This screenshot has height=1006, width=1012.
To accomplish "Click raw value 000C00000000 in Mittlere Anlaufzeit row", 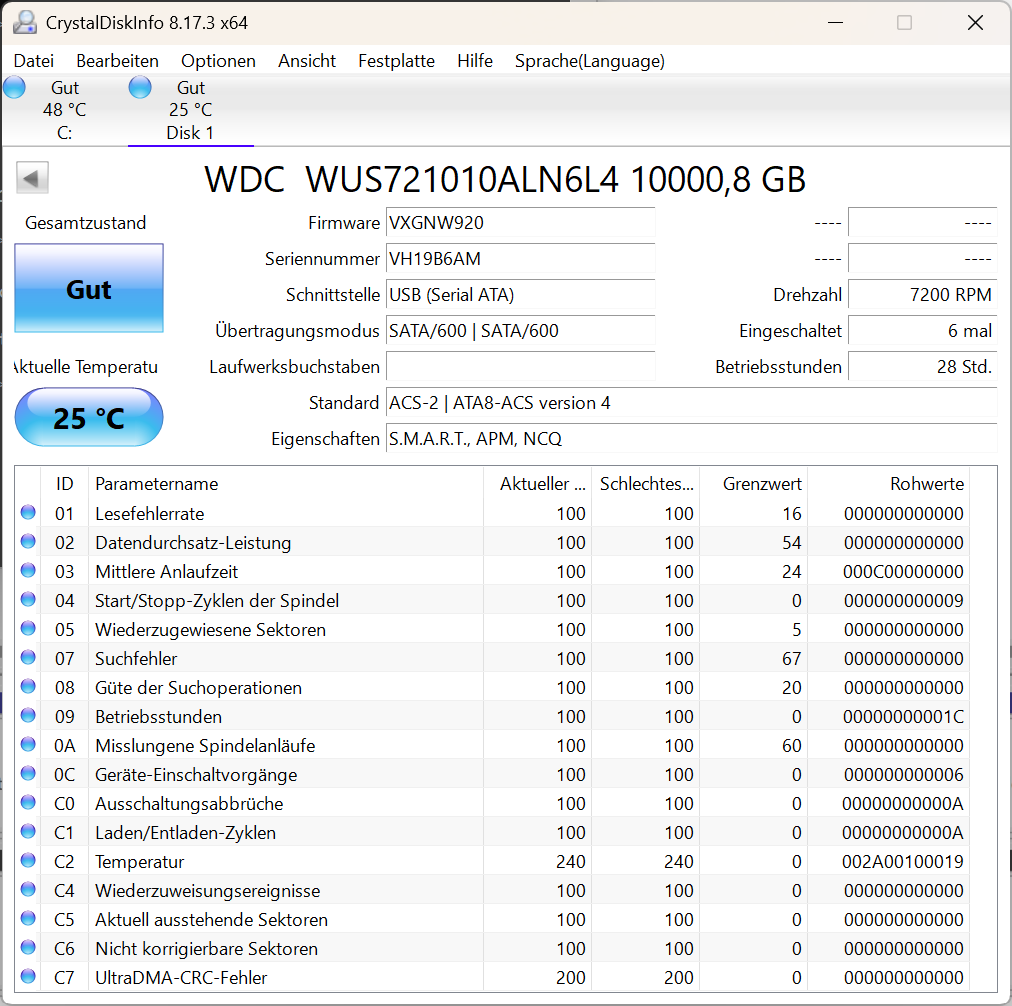I will (903, 572).
